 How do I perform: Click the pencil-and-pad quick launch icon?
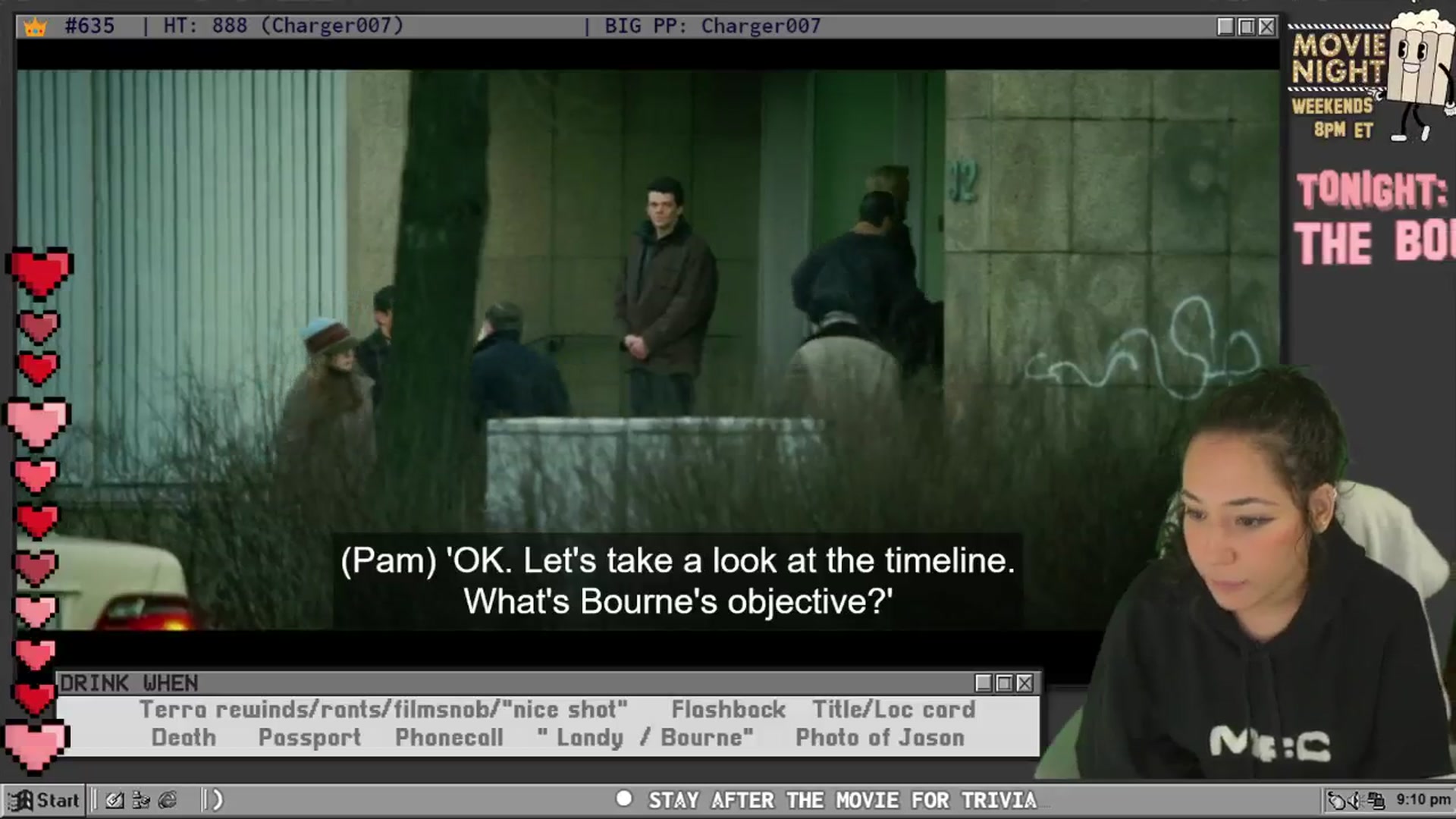[x=115, y=800]
